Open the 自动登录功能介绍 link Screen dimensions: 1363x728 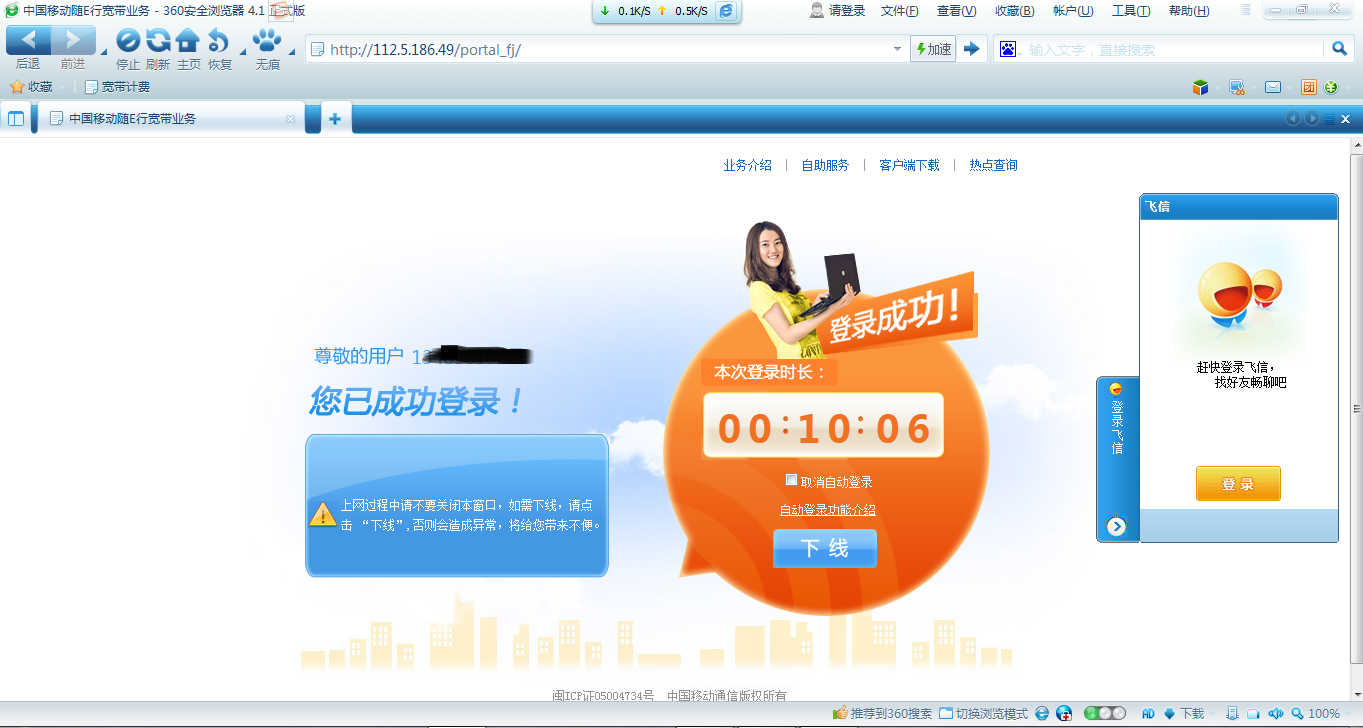coord(828,510)
